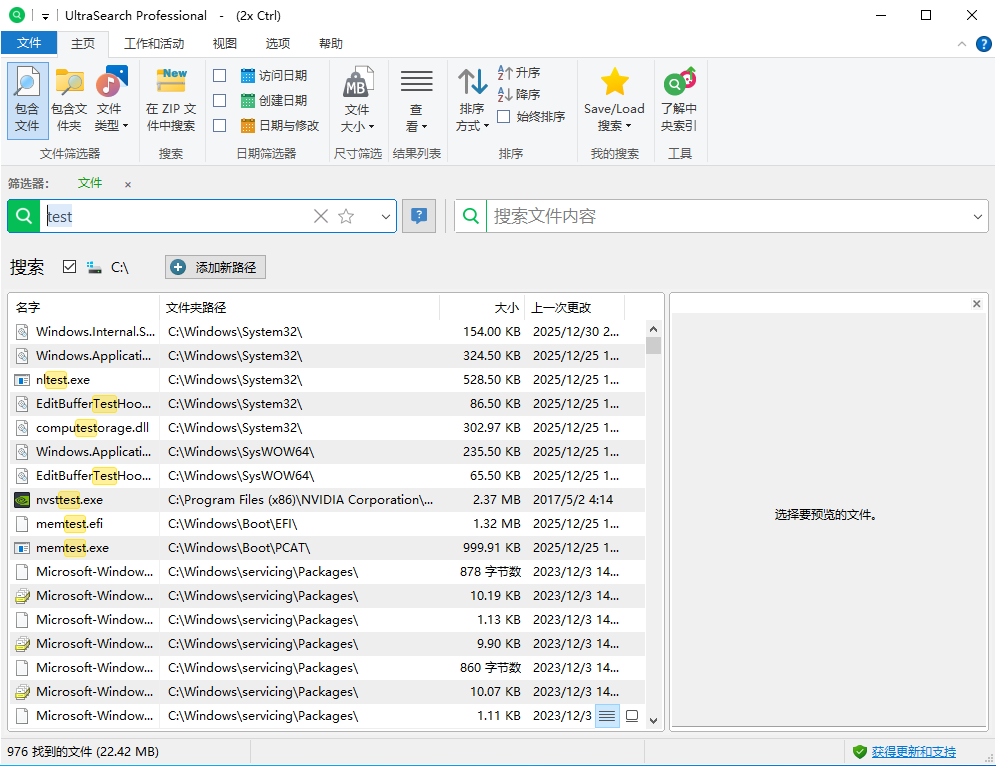Open the 获得更新和支持 link
996x766 pixels.
[x=913, y=752]
